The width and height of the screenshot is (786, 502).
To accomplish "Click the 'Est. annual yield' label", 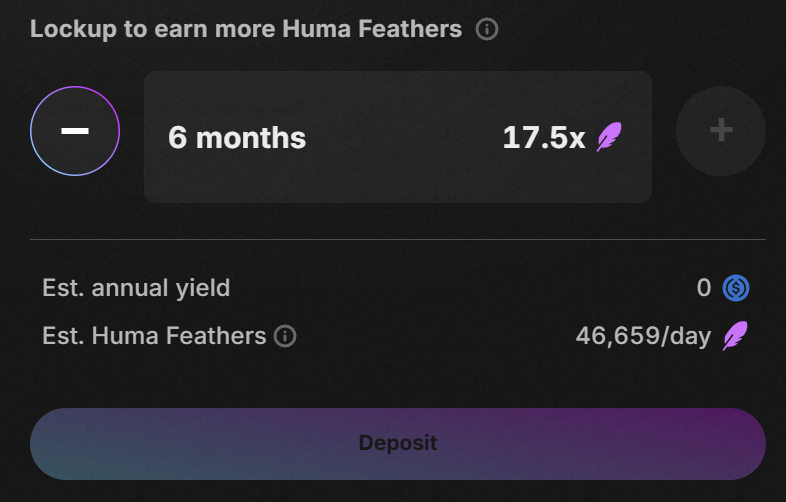I will tap(136, 288).
